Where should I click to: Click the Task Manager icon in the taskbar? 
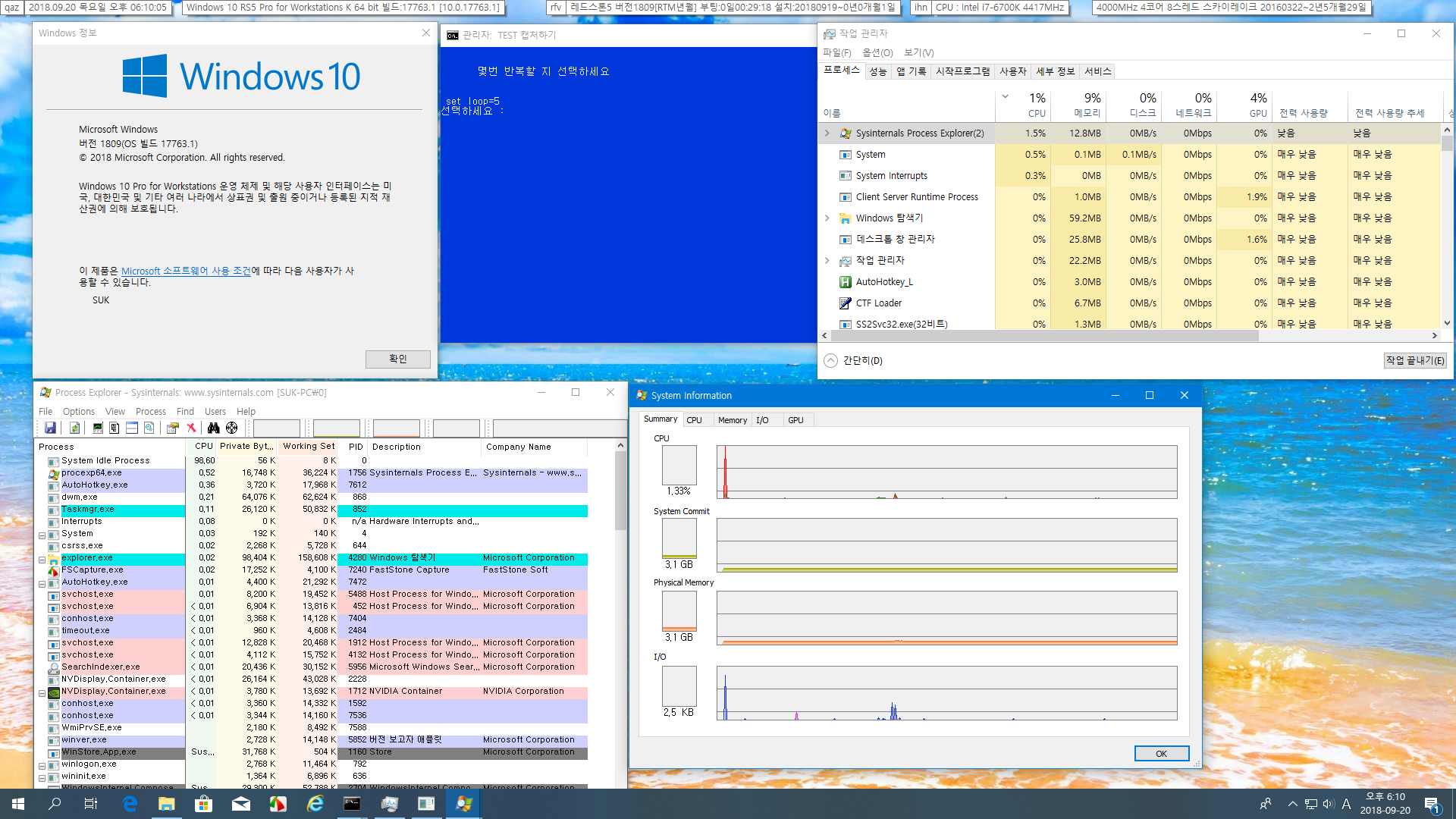[390, 804]
